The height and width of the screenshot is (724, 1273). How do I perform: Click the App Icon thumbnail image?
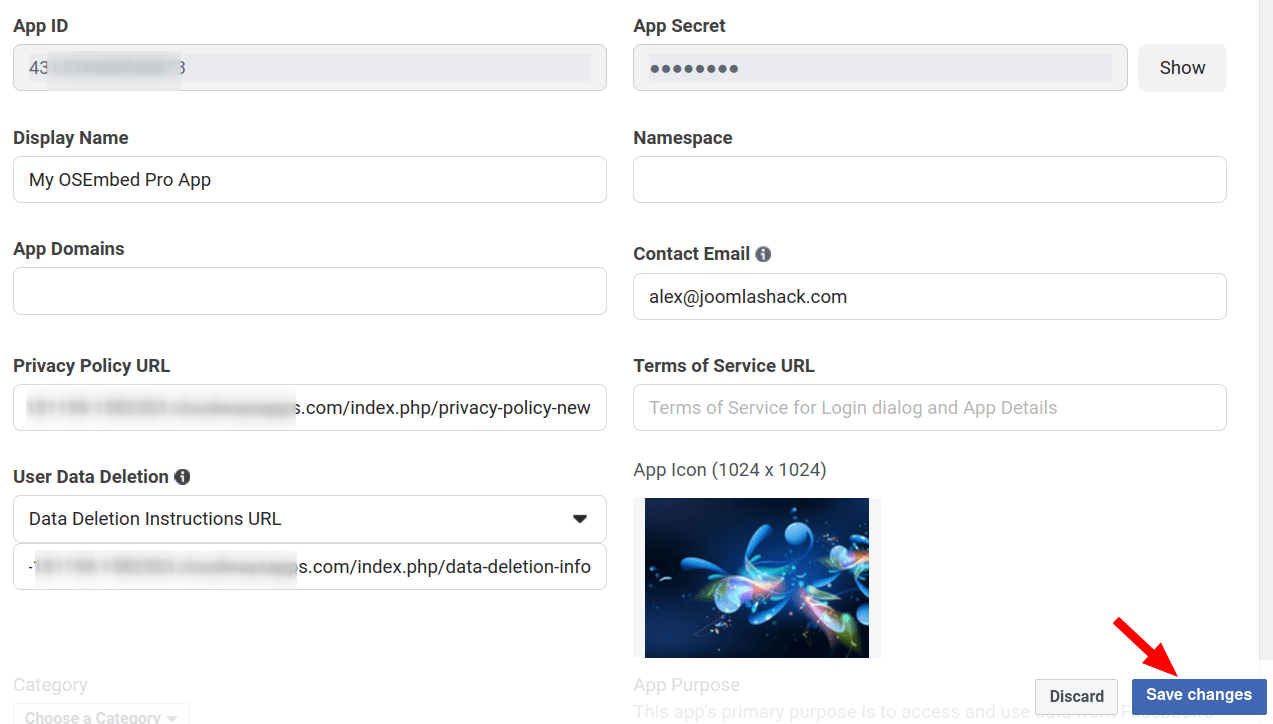[757, 578]
